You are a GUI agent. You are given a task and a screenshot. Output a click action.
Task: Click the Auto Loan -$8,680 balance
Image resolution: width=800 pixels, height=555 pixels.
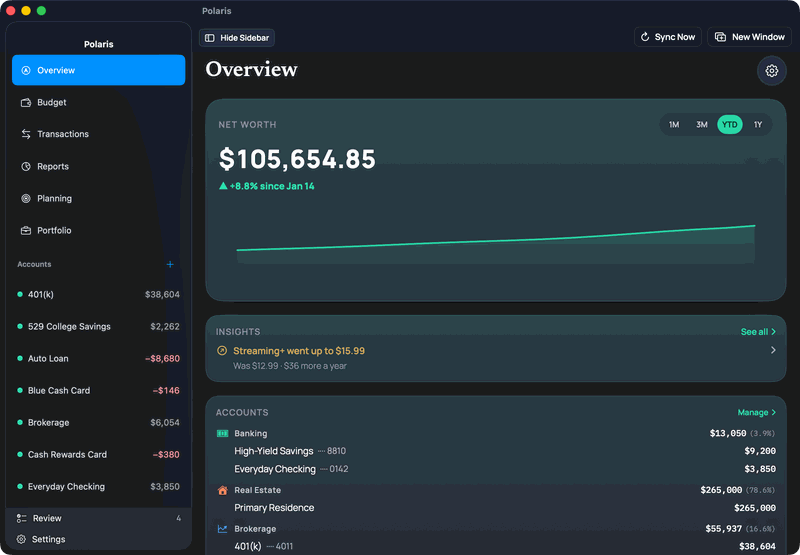click(162, 359)
